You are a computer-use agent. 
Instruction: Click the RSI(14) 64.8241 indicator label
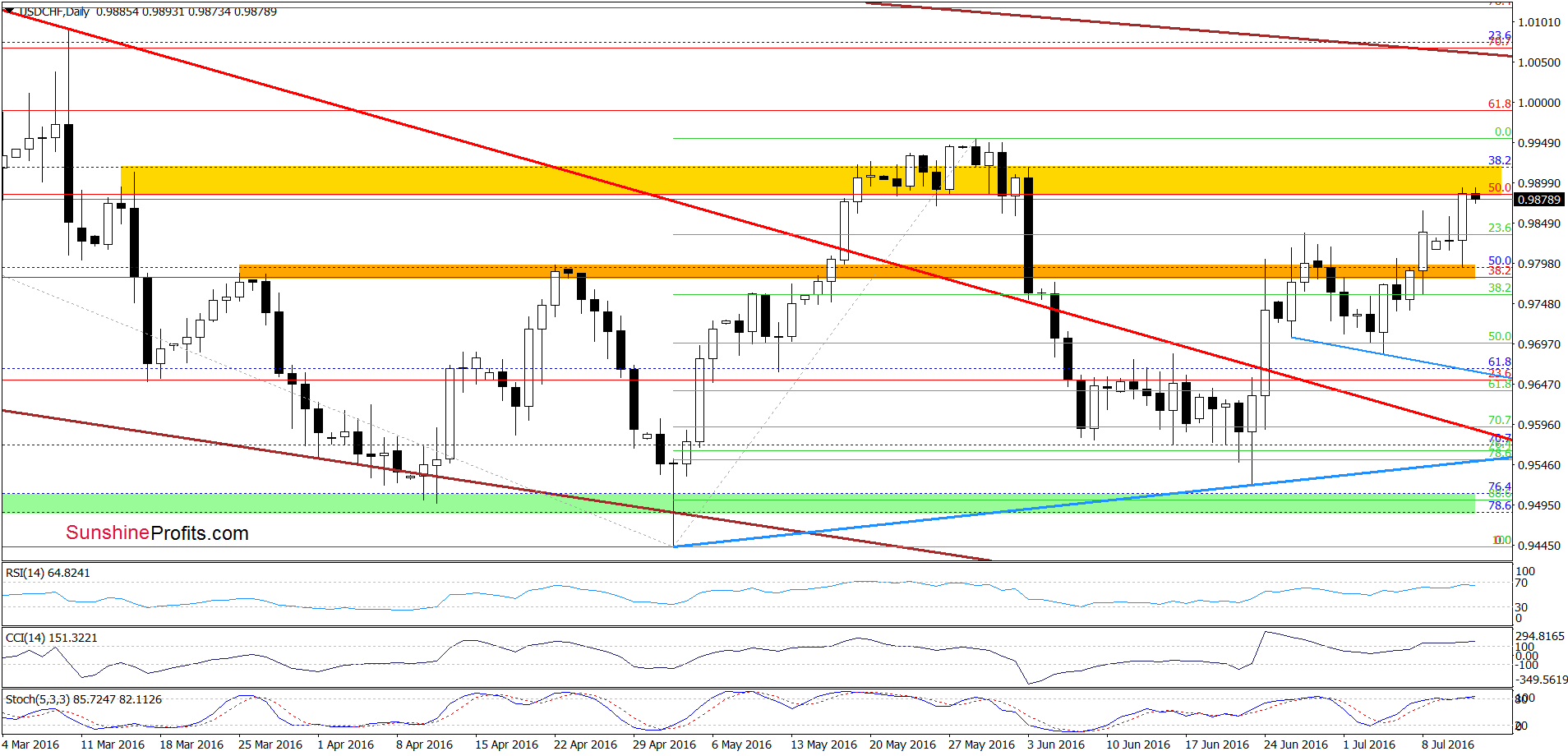(48, 573)
